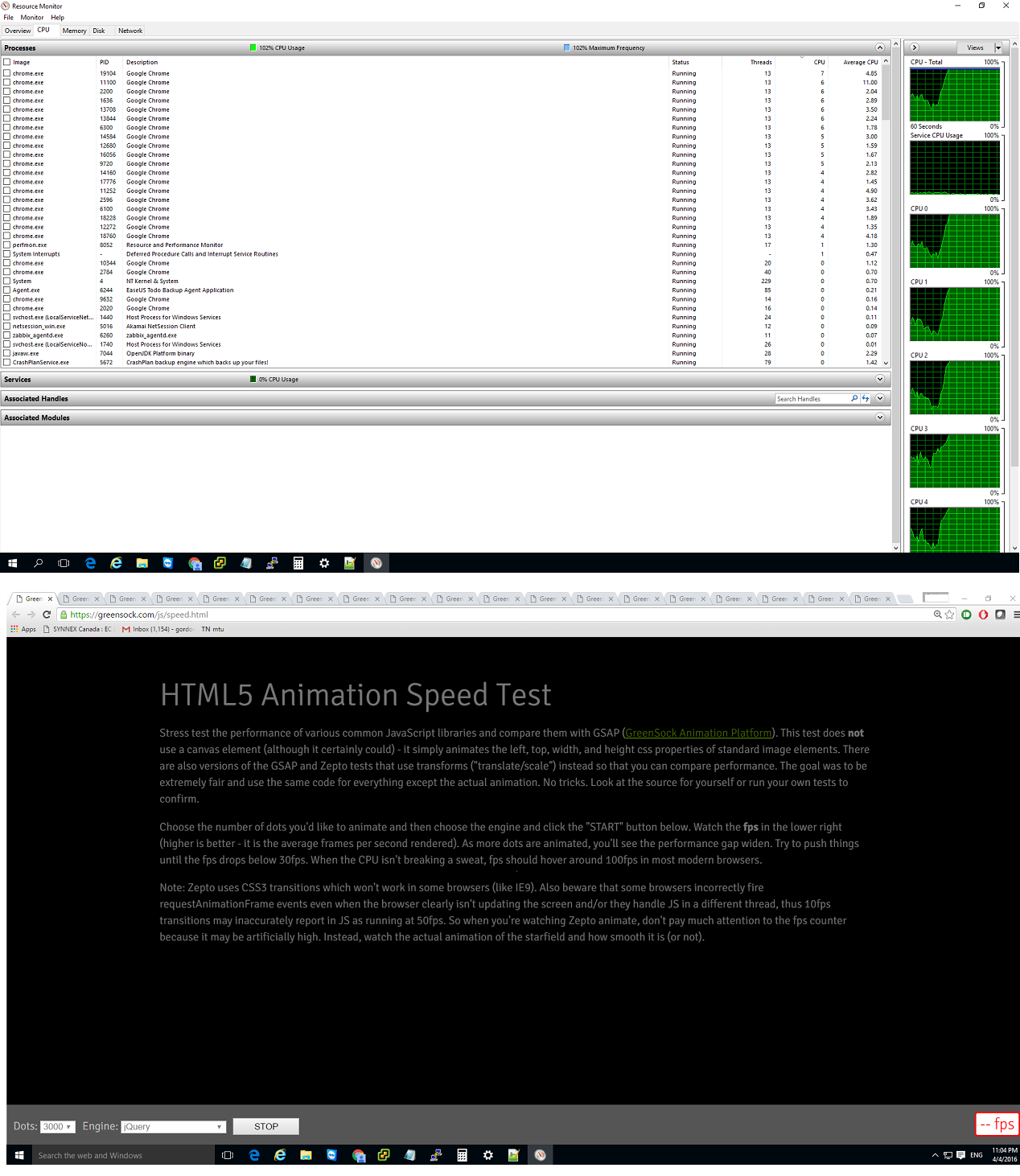The width and height of the screenshot is (1020, 1176).
Task: Open the Views dropdown arrow
Action: [x=998, y=47]
